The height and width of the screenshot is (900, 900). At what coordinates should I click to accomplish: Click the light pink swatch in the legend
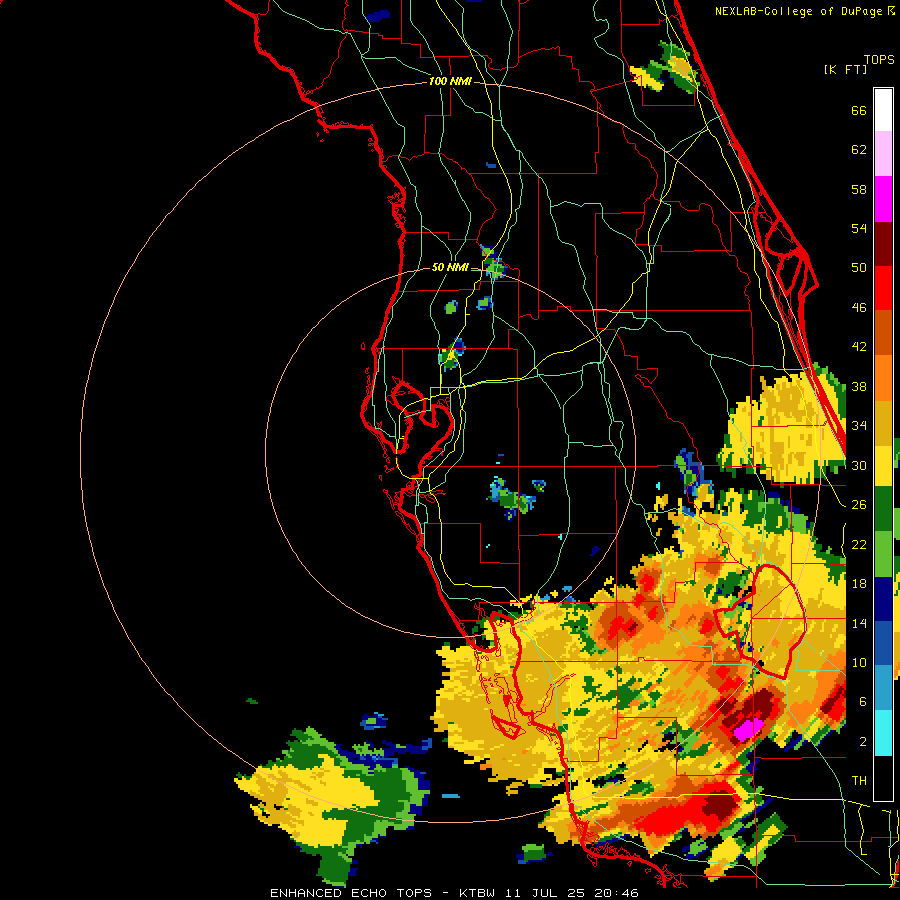coord(883,154)
